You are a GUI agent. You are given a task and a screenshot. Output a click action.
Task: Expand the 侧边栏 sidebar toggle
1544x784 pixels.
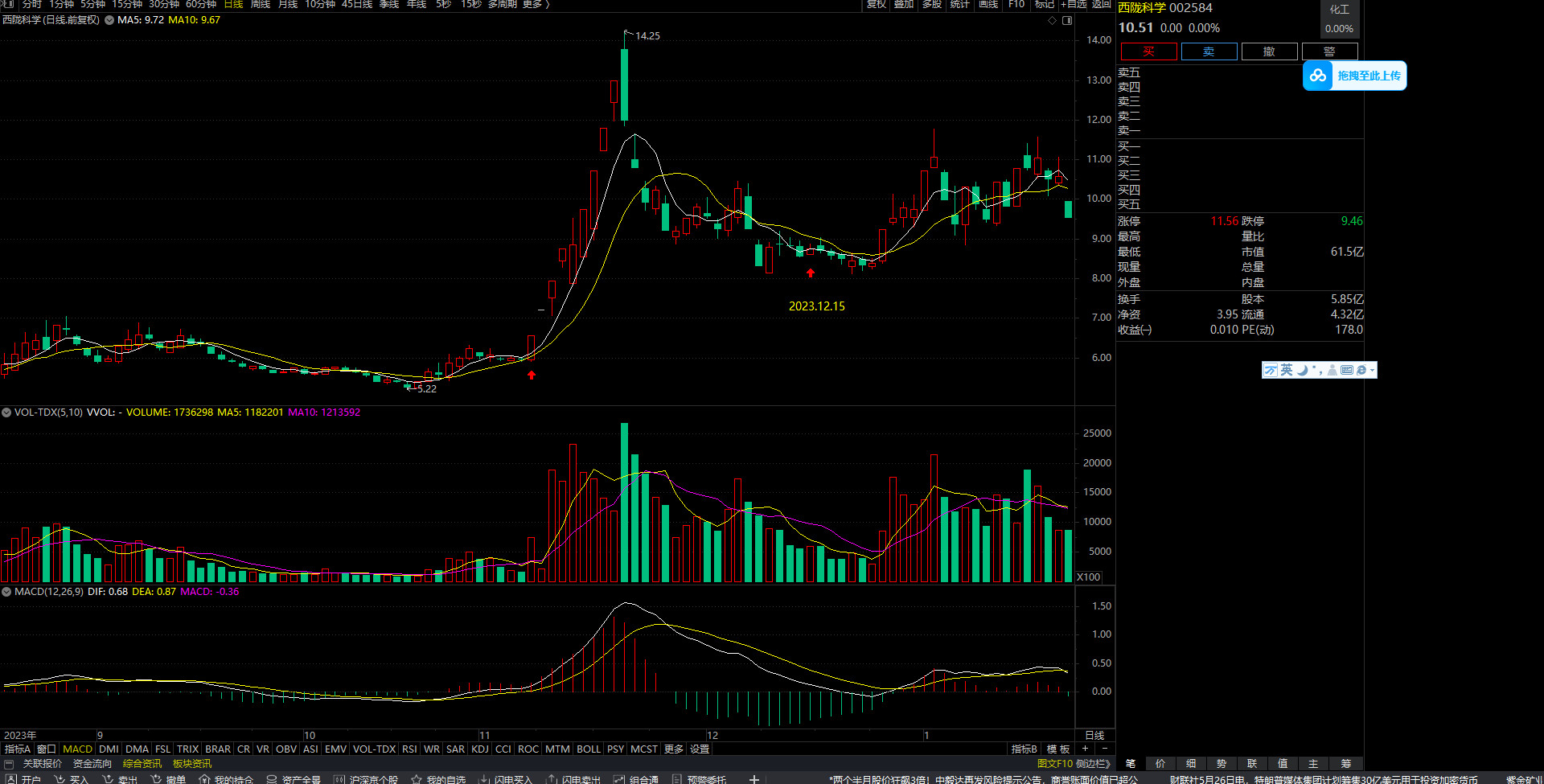(1093, 764)
